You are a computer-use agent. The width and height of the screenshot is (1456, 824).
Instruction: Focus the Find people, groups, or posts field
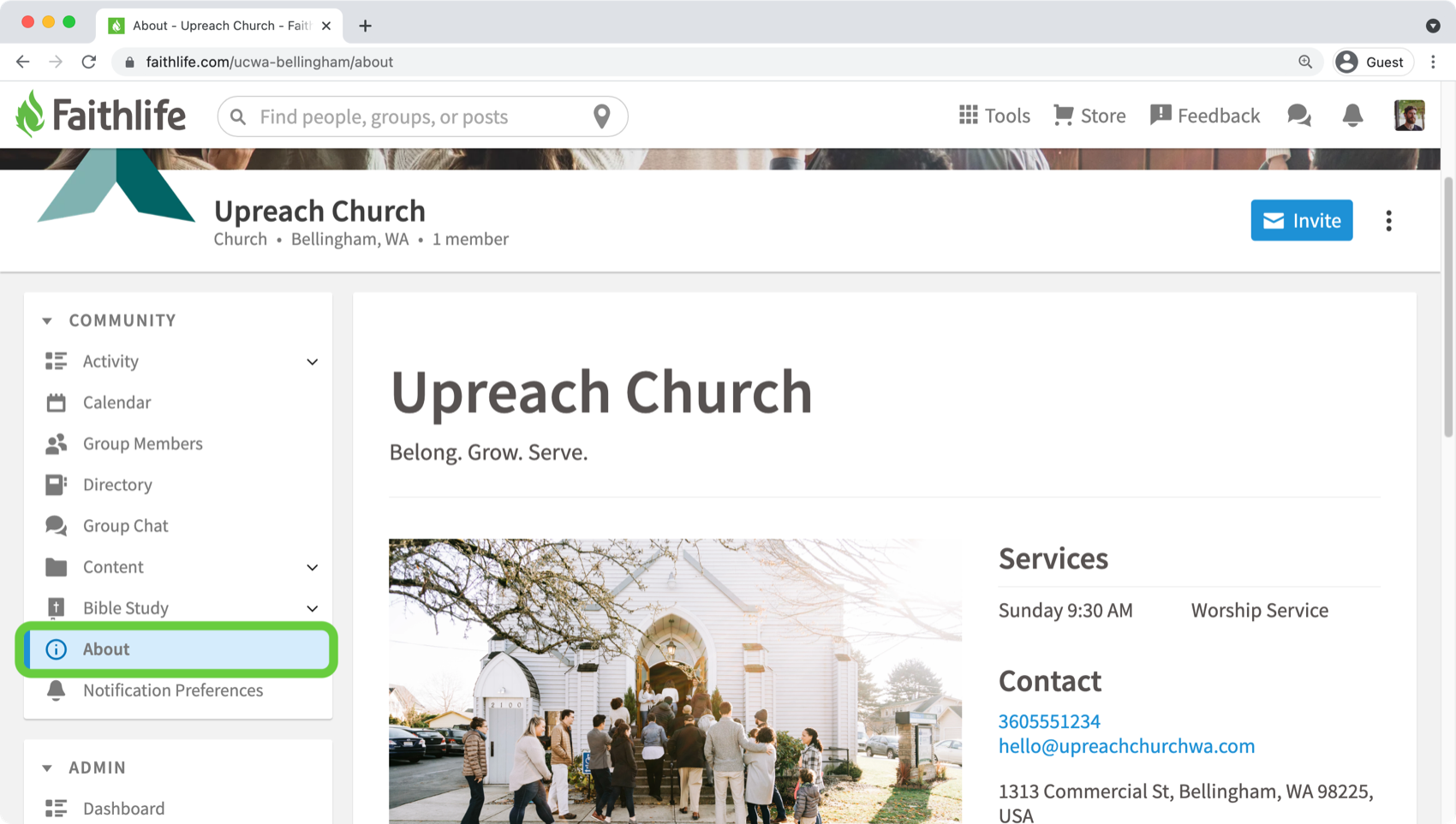tap(422, 116)
